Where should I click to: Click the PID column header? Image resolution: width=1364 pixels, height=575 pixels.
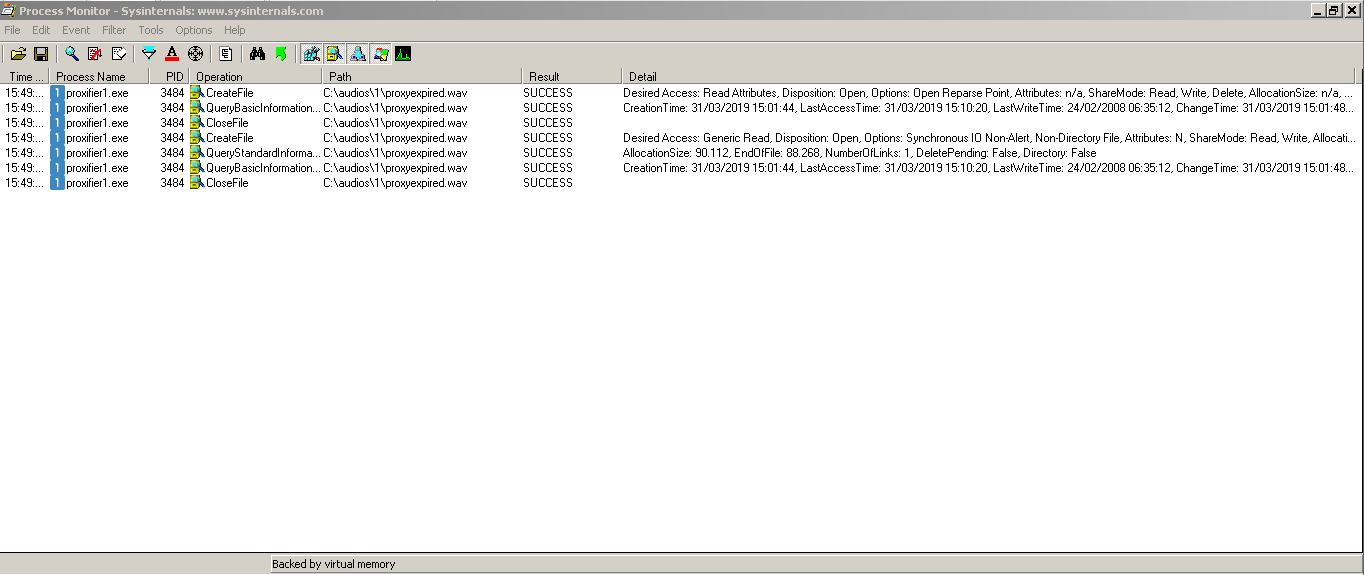169,76
